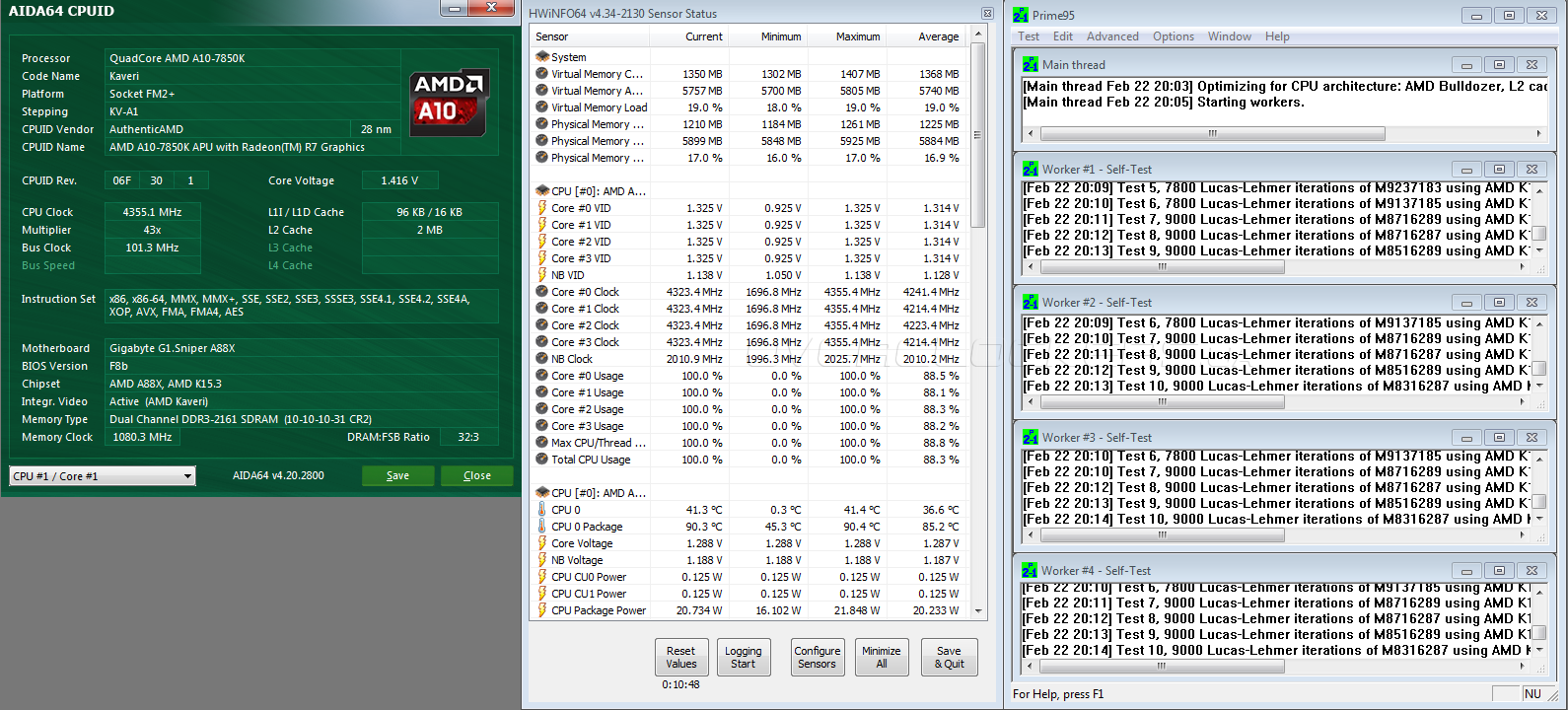Screen dimensions: 1568x710
Task: Click the Worker #2 Self-Test window icon
Action: tap(1031, 302)
